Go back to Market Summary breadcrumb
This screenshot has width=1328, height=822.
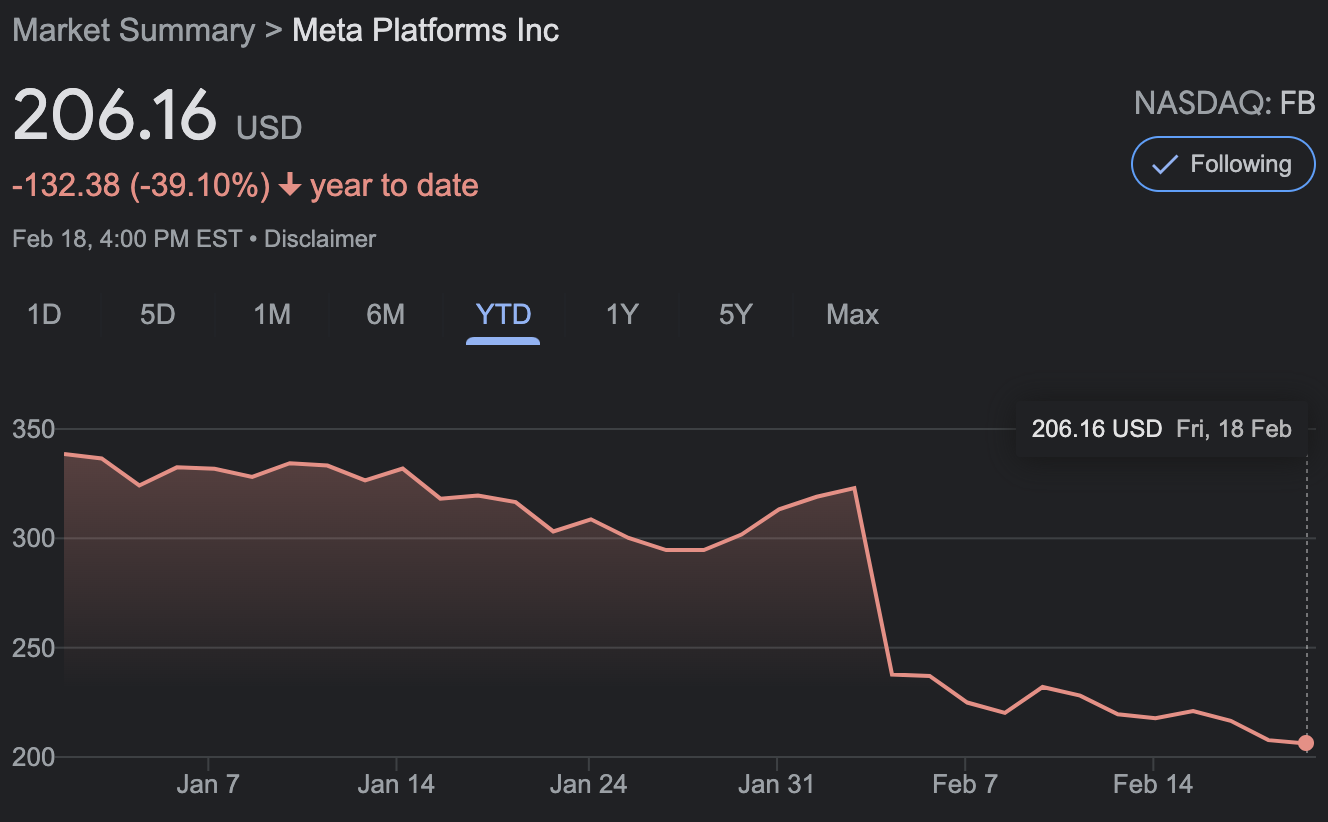point(134,30)
